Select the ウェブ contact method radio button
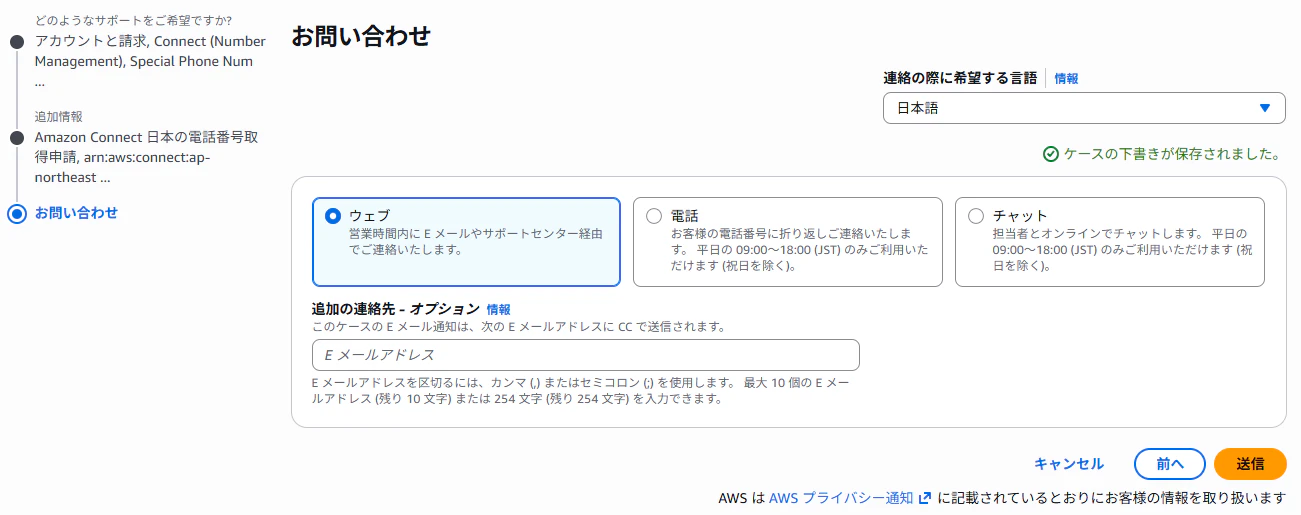This screenshot has height=515, width=1301. coord(333,216)
